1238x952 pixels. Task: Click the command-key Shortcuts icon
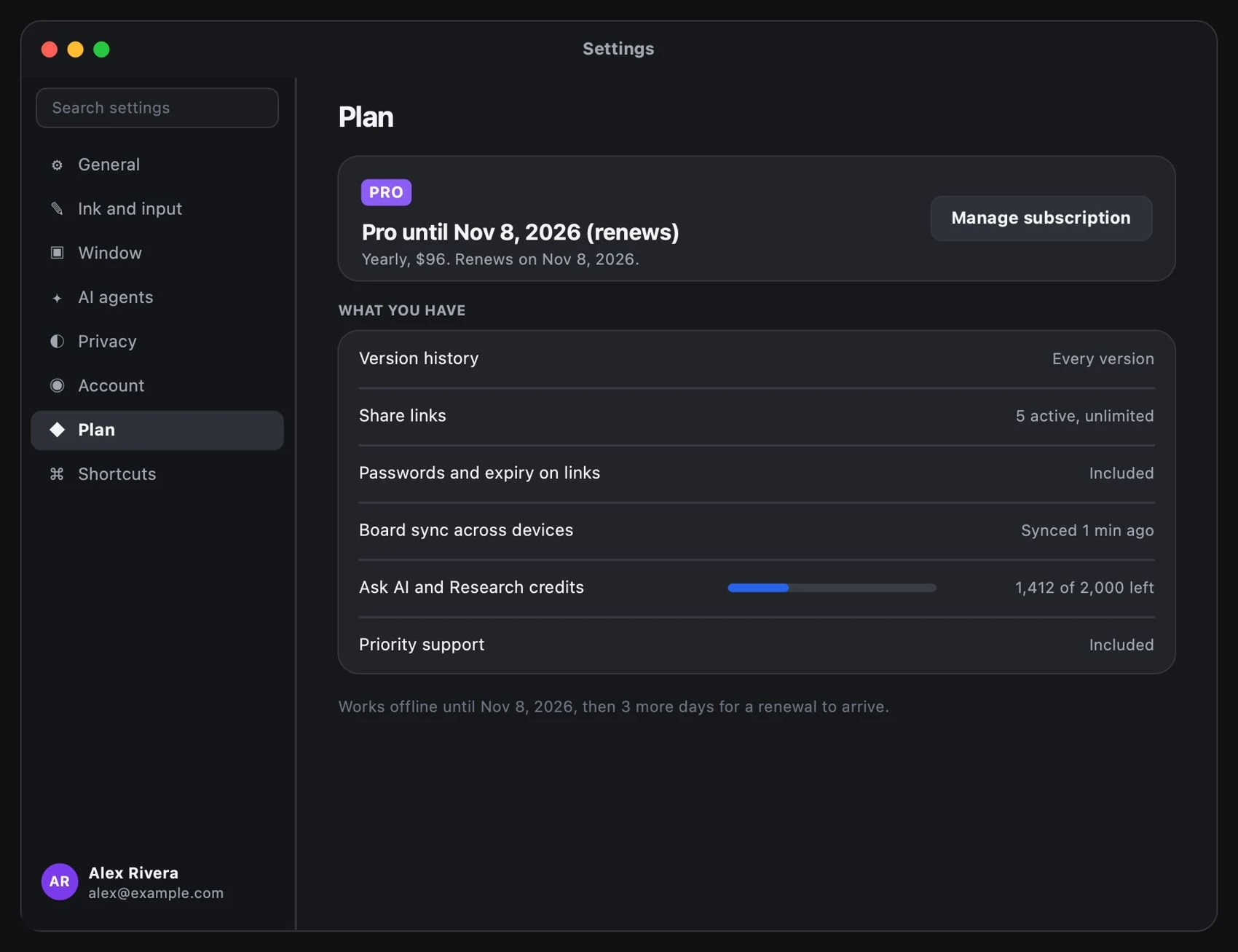click(57, 474)
